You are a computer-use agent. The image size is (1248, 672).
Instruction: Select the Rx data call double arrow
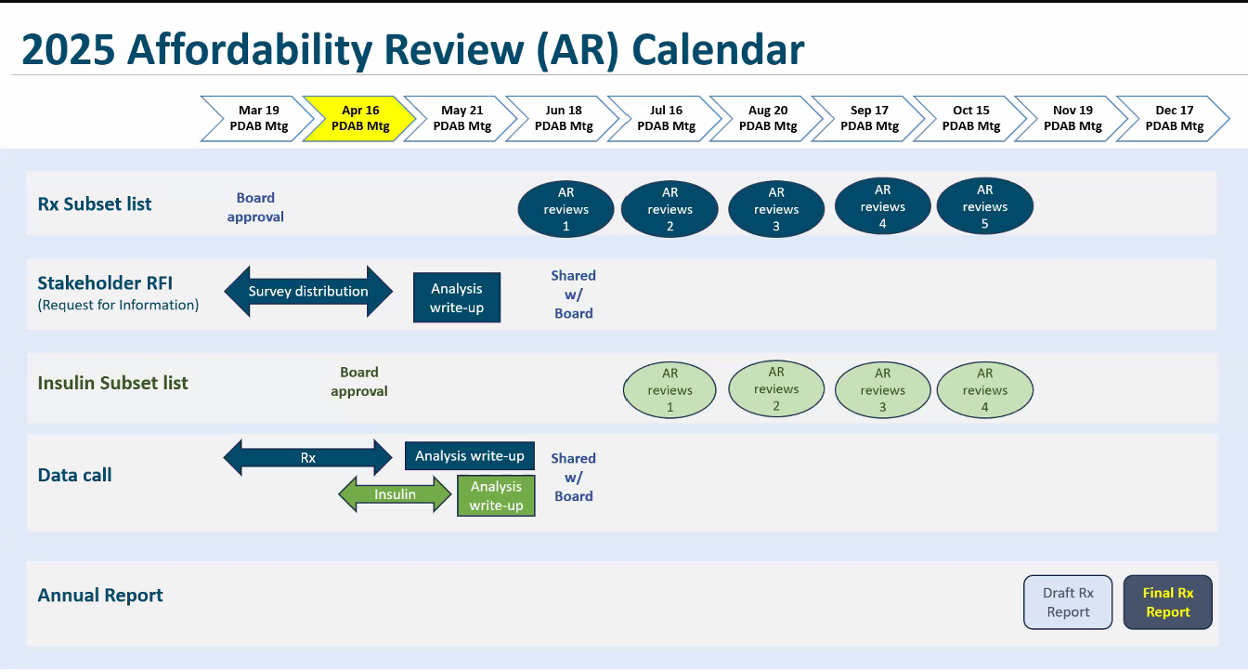point(308,457)
